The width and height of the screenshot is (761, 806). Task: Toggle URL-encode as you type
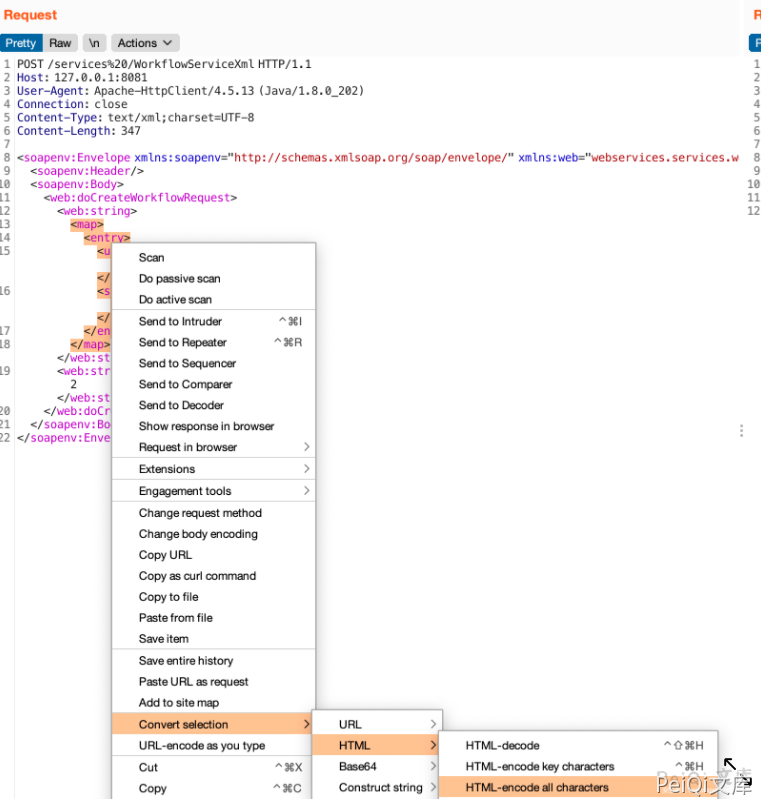(x=202, y=746)
